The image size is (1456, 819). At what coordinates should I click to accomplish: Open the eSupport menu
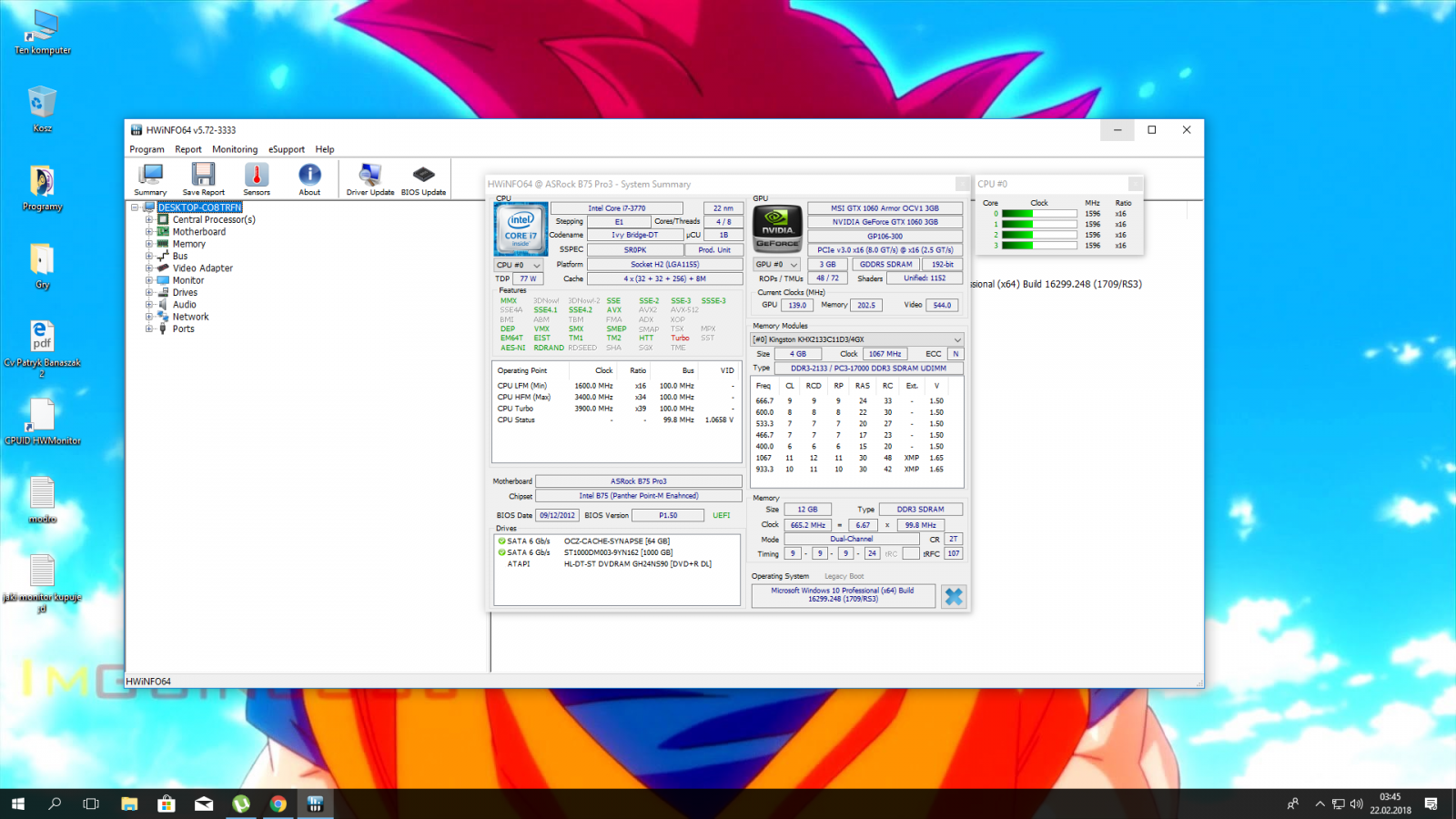click(287, 149)
